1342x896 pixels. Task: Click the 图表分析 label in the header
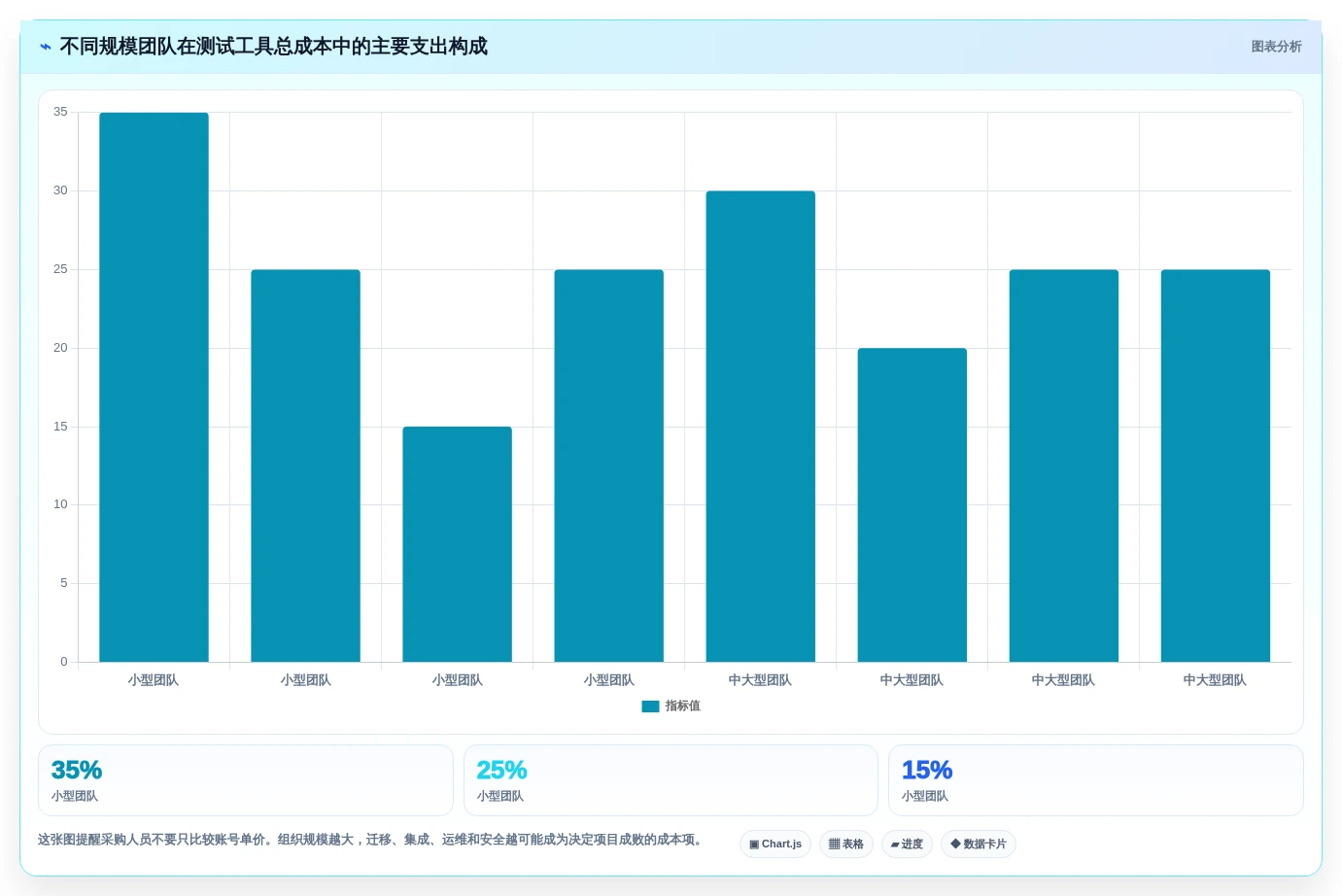(1276, 47)
